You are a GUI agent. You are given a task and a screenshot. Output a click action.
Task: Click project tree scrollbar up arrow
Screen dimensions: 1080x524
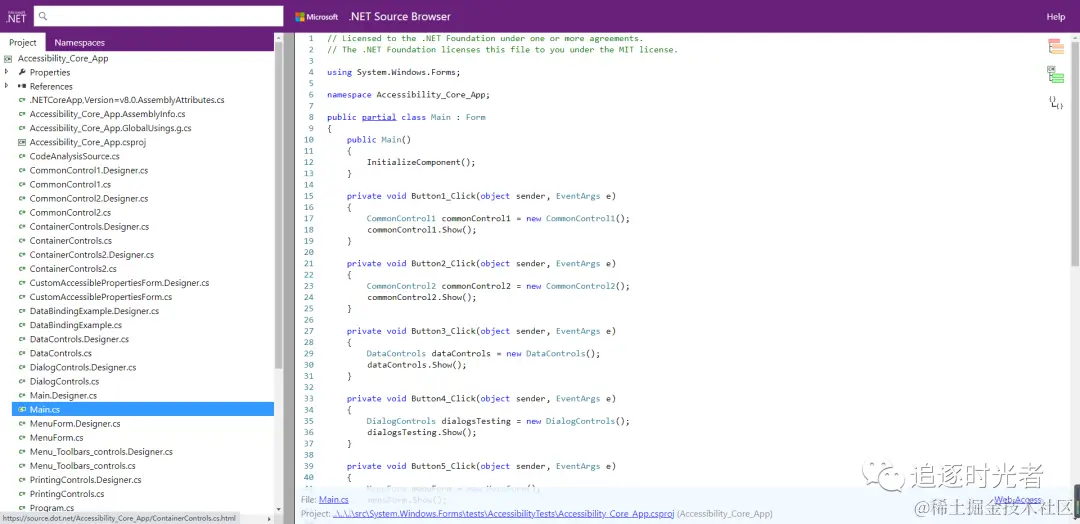click(279, 37)
